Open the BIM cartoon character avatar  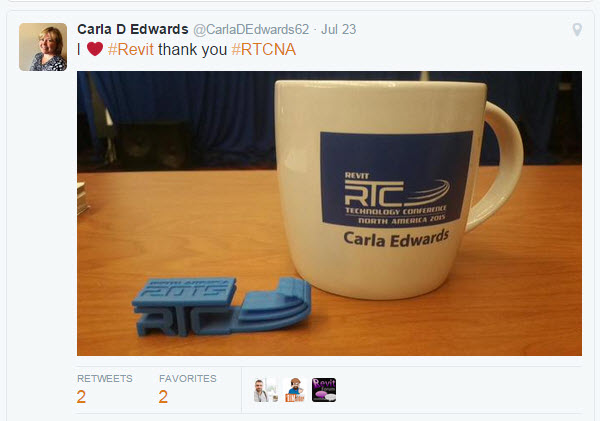[x=295, y=390]
